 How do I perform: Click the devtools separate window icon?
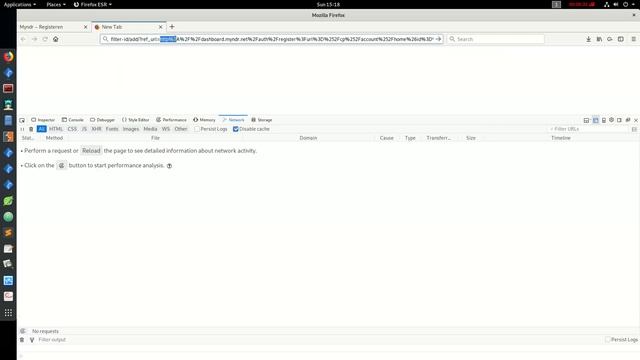[628, 120]
